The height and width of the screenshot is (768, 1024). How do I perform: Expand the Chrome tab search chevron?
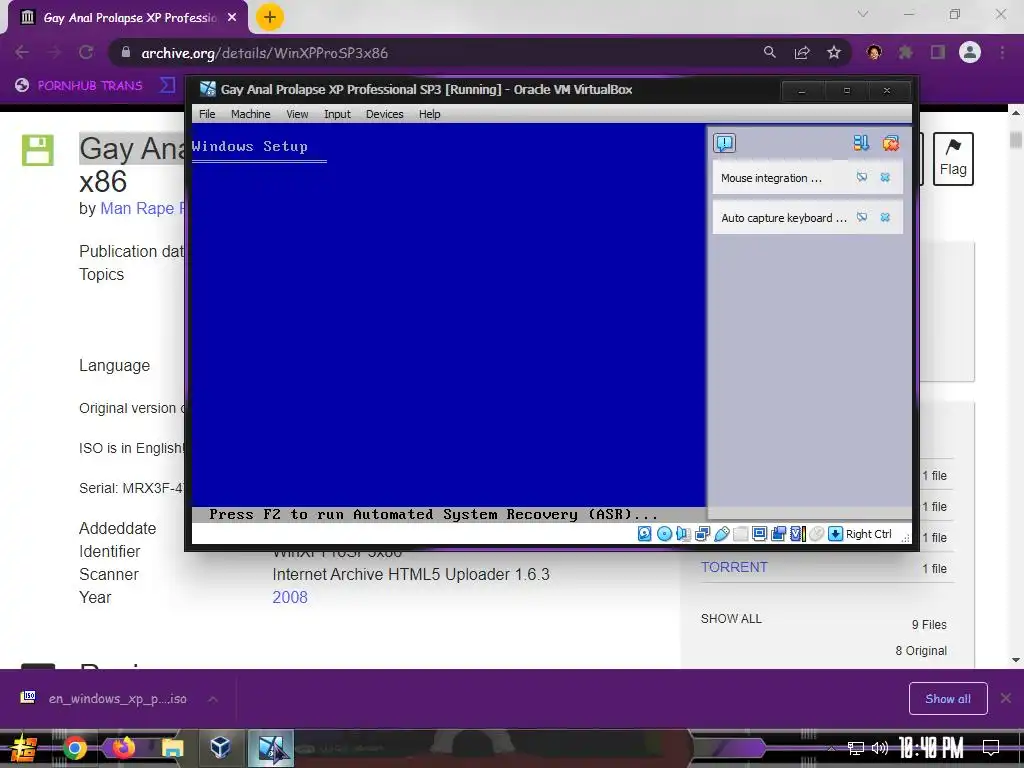[863, 14]
